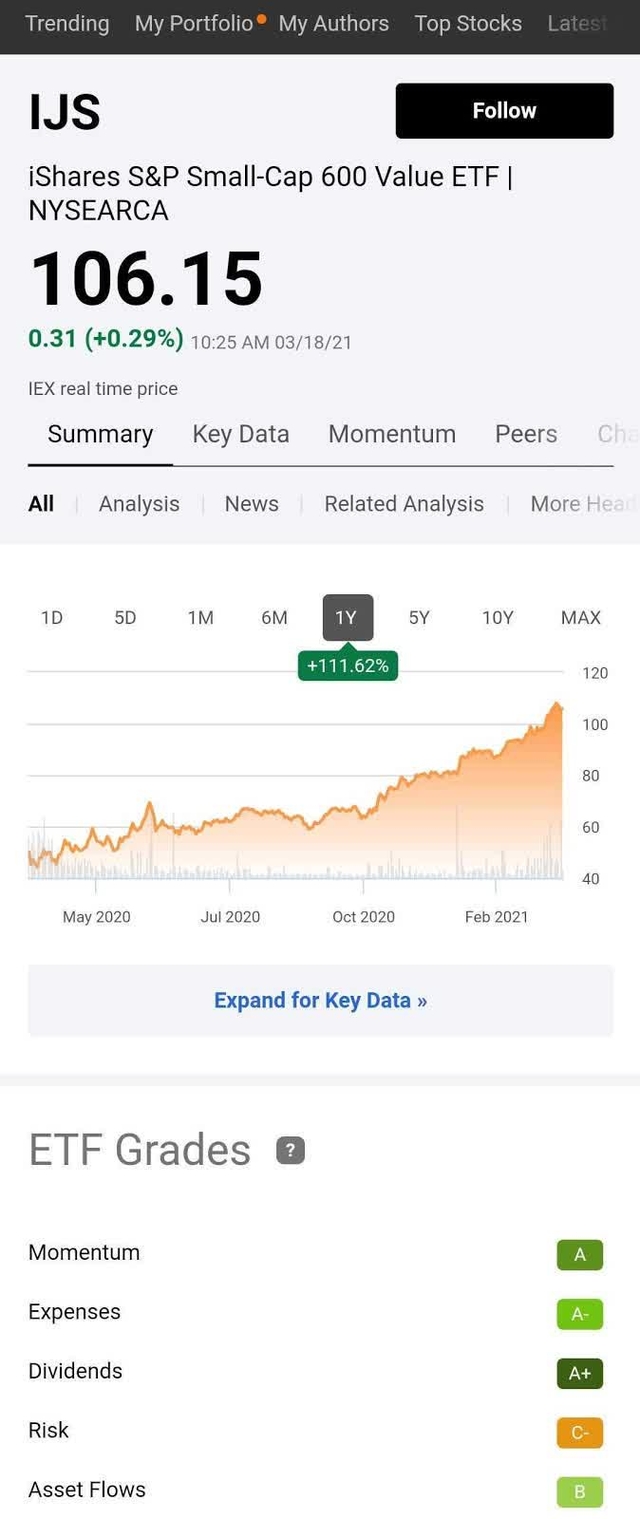Set chart timeframe to 6M
The width and height of the screenshot is (640, 1519).
pos(274,618)
